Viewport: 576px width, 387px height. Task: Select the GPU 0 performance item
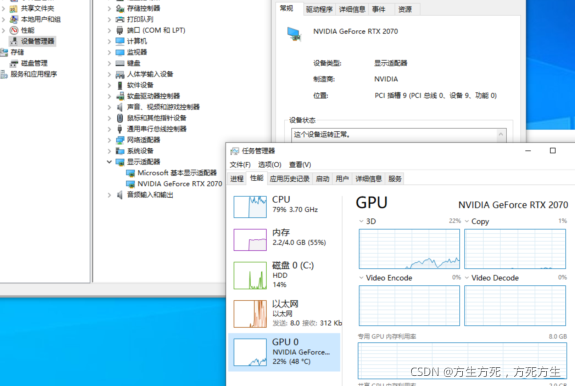click(285, 352)
